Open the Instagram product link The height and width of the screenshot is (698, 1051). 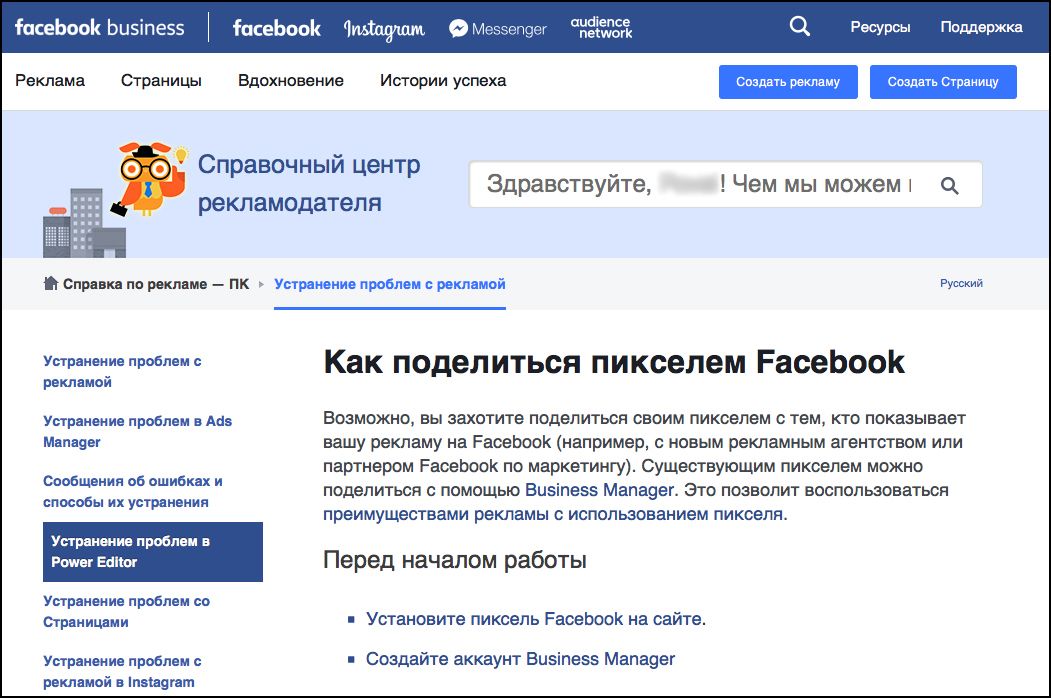[x=384, y=30]
